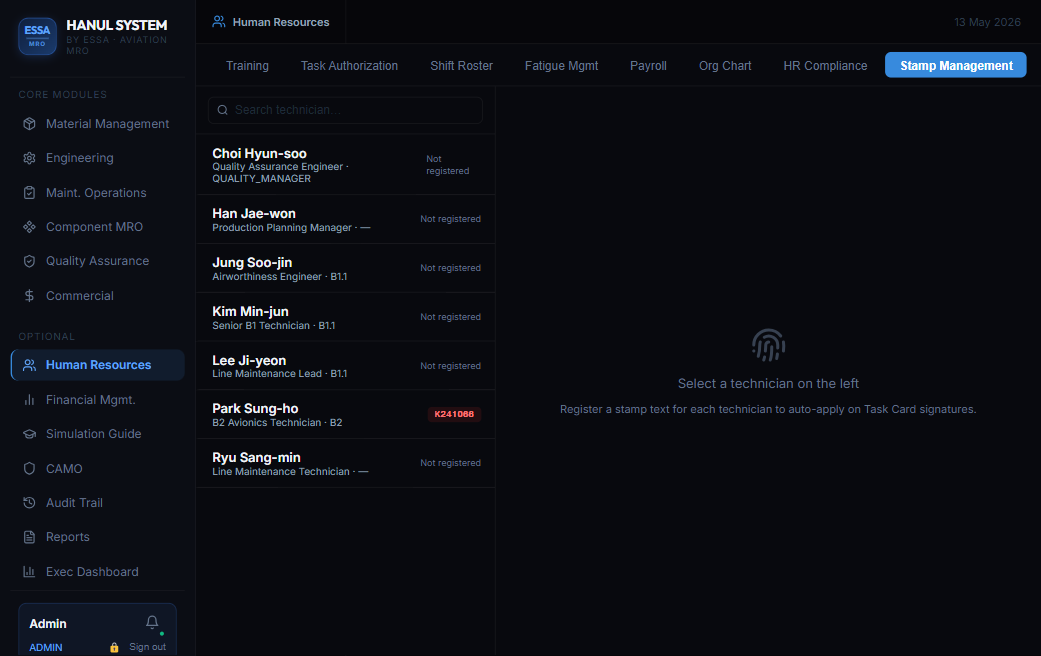Click Not registered status for Han Jae-won

[450, 219]
